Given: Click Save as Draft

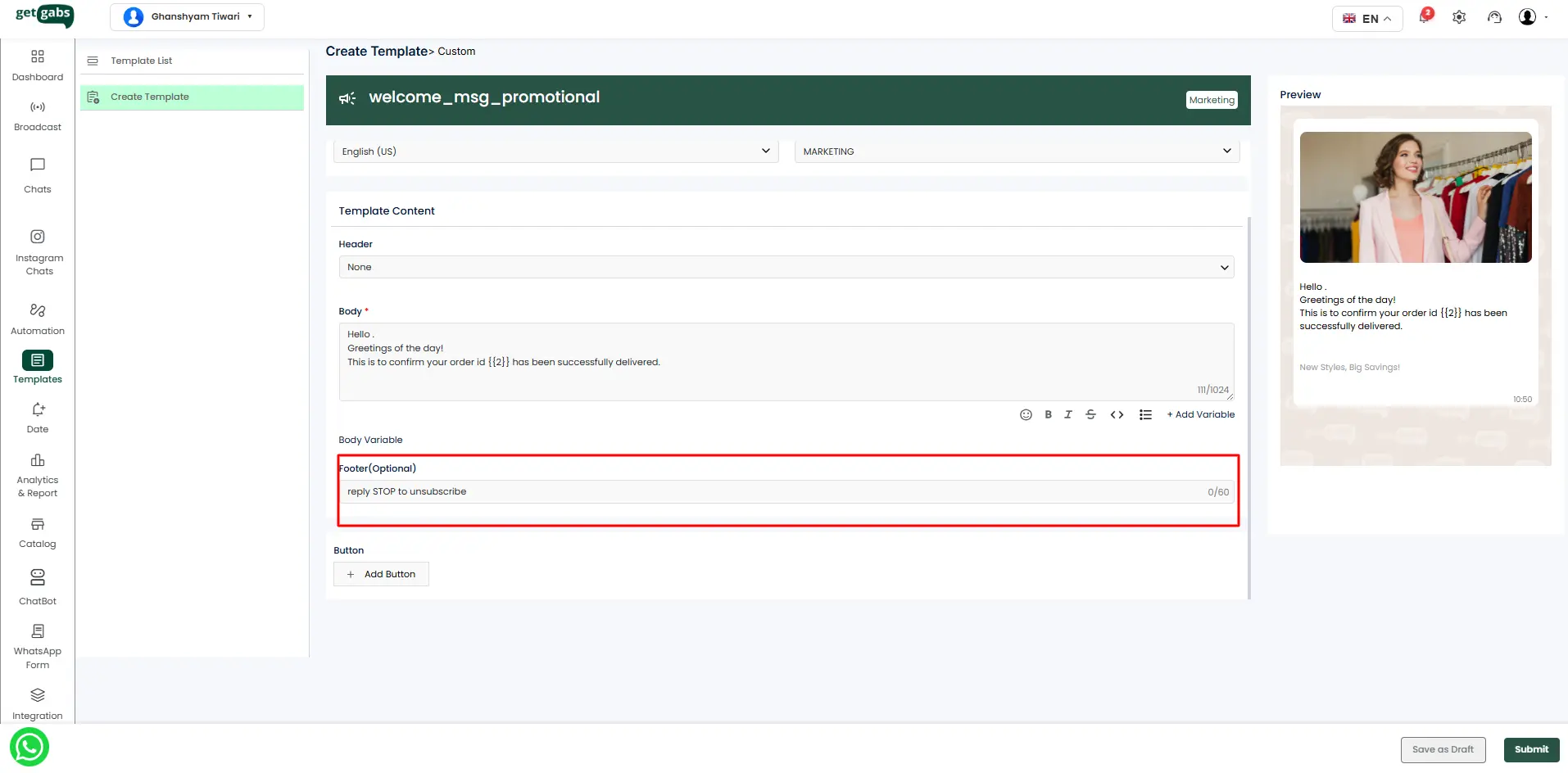Looking at the screenshot, I should 1442,749.
